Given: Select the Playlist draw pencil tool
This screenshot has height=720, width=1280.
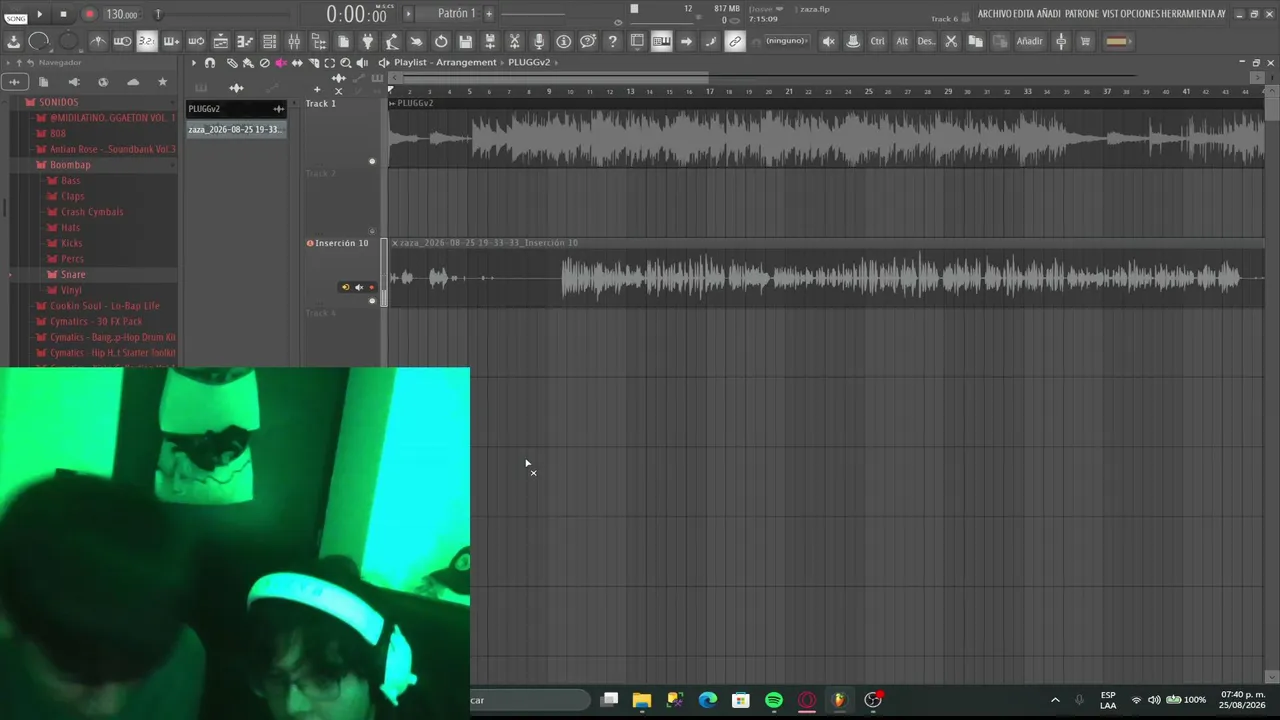Looking at the screenshot, I should coord(232,63).
